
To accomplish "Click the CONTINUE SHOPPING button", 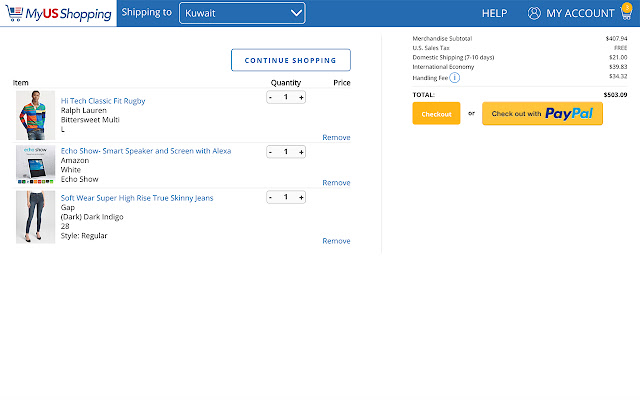I will (291, 60).
